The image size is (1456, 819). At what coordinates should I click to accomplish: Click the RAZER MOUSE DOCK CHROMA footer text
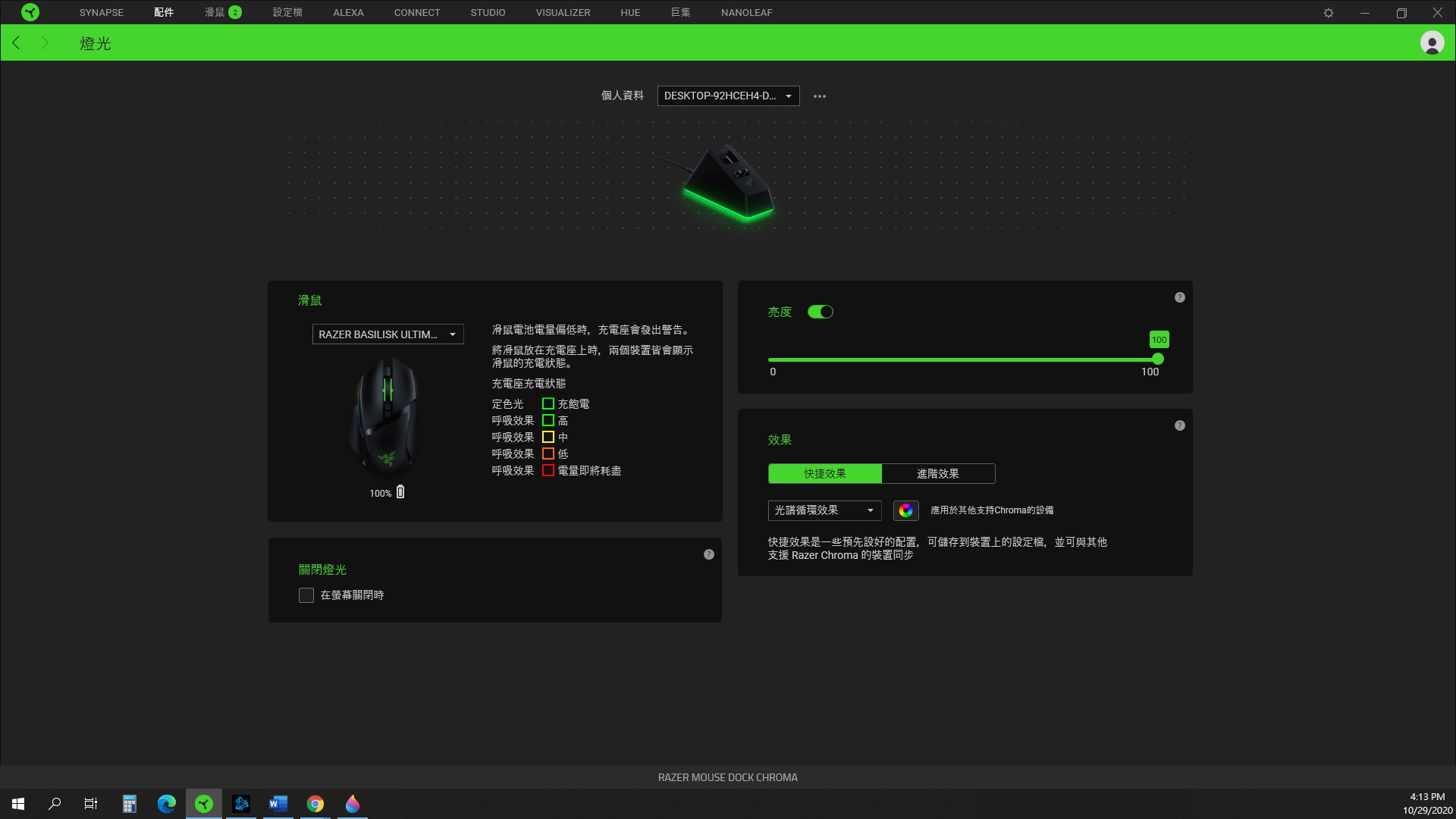pyautogui.click(x=728, y=777)
